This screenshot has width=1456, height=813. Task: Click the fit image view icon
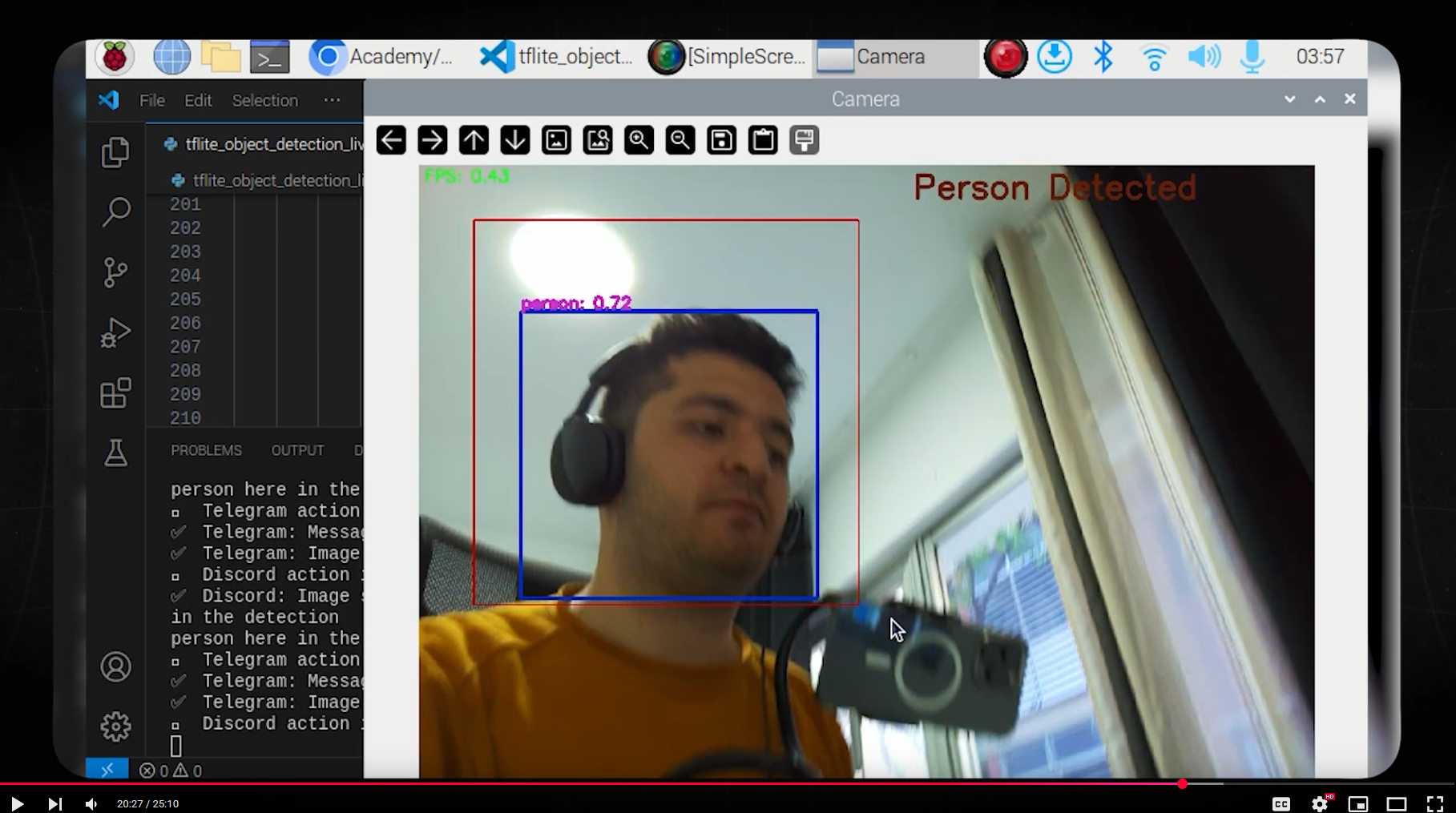(x=556, y=140)
